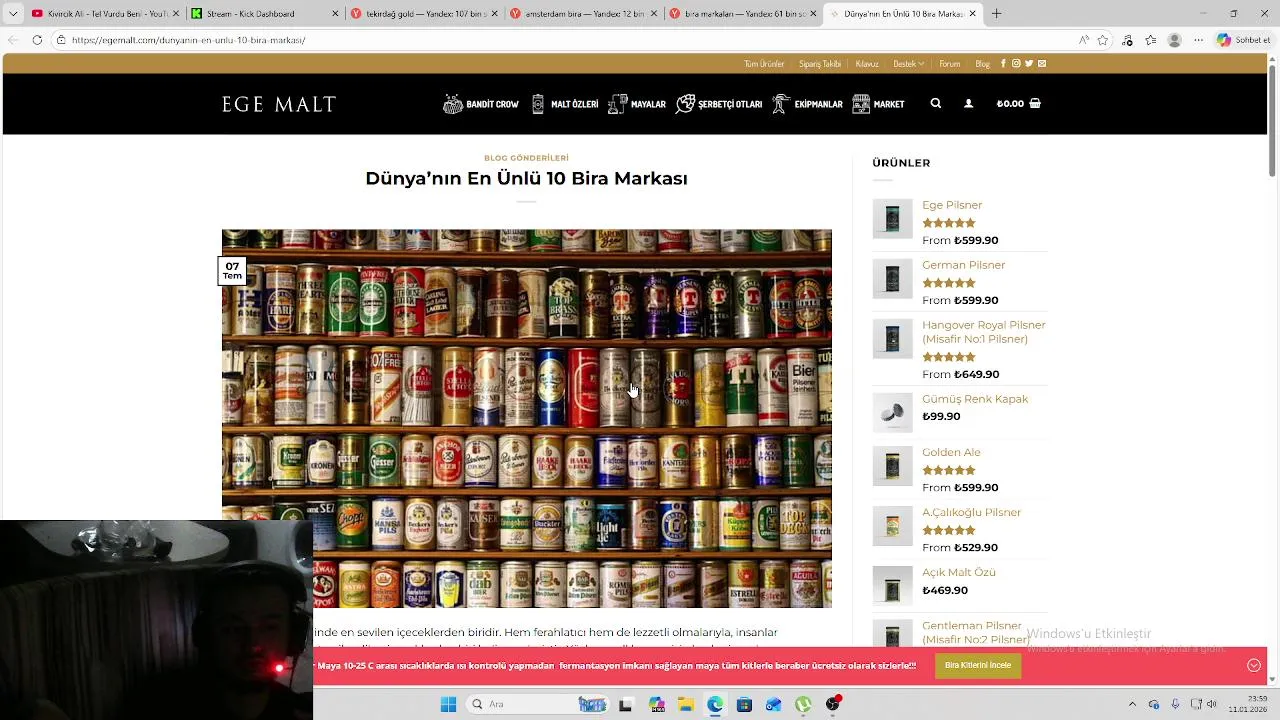Open Gümüş Renk Kapak product link
The width and height of the screenshot is (1280, 720).
[x=975, y=399]
